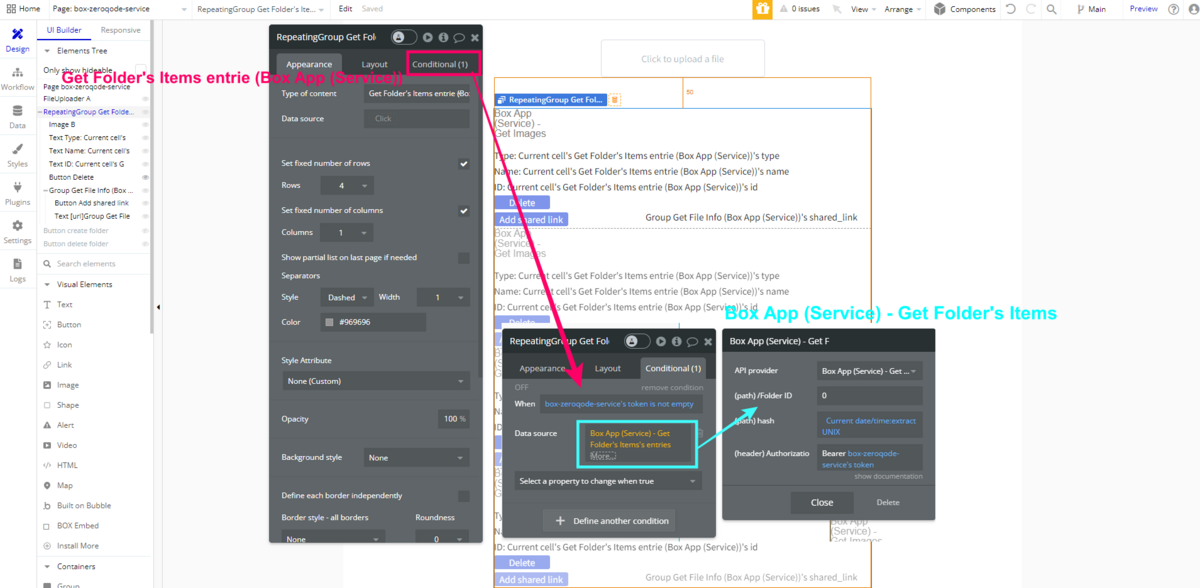Screen dimensions: 1200x588
Task: Switch to Appearance tab in top editor
Action: [x=309, y=64]
